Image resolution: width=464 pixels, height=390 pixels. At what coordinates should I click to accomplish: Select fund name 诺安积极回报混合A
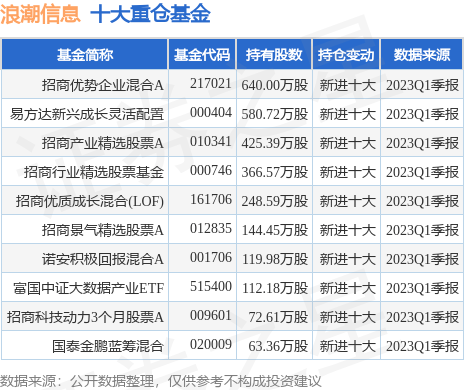pyautogui.click(x=103, y=259)
